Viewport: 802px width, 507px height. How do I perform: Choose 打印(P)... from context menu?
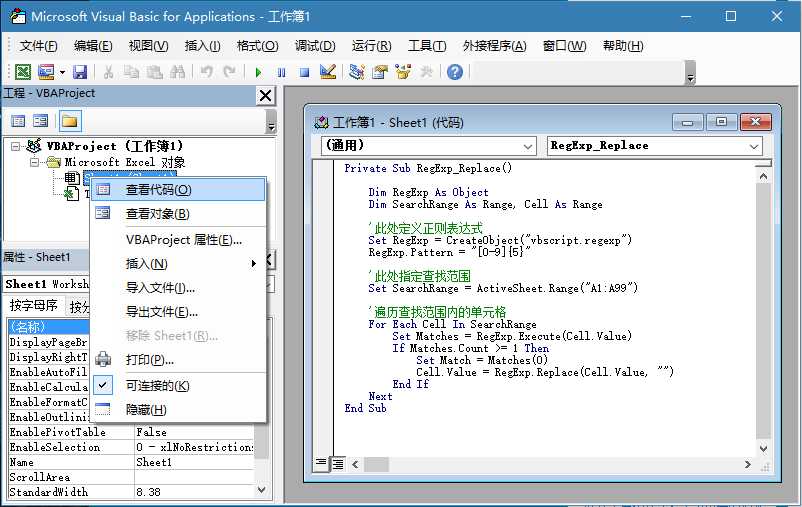[x=179, y=360]
